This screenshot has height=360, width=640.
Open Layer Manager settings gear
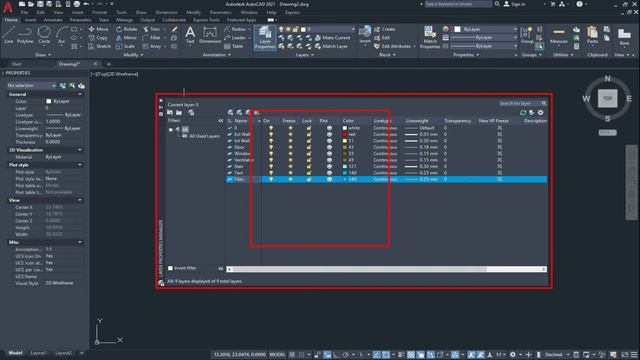tap(540, 113)
